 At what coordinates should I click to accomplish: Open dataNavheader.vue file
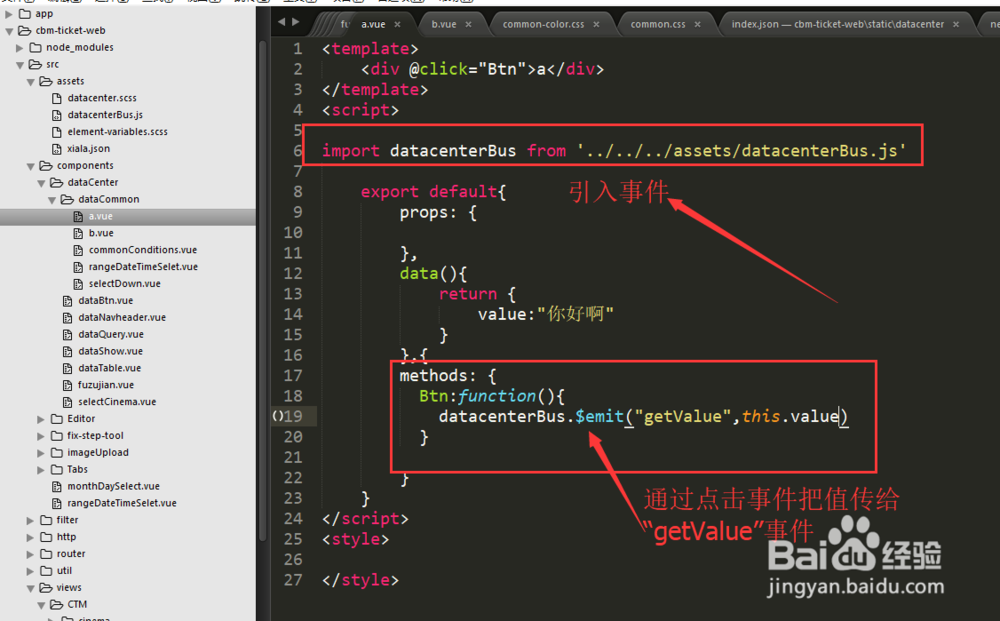click(122, 318)
